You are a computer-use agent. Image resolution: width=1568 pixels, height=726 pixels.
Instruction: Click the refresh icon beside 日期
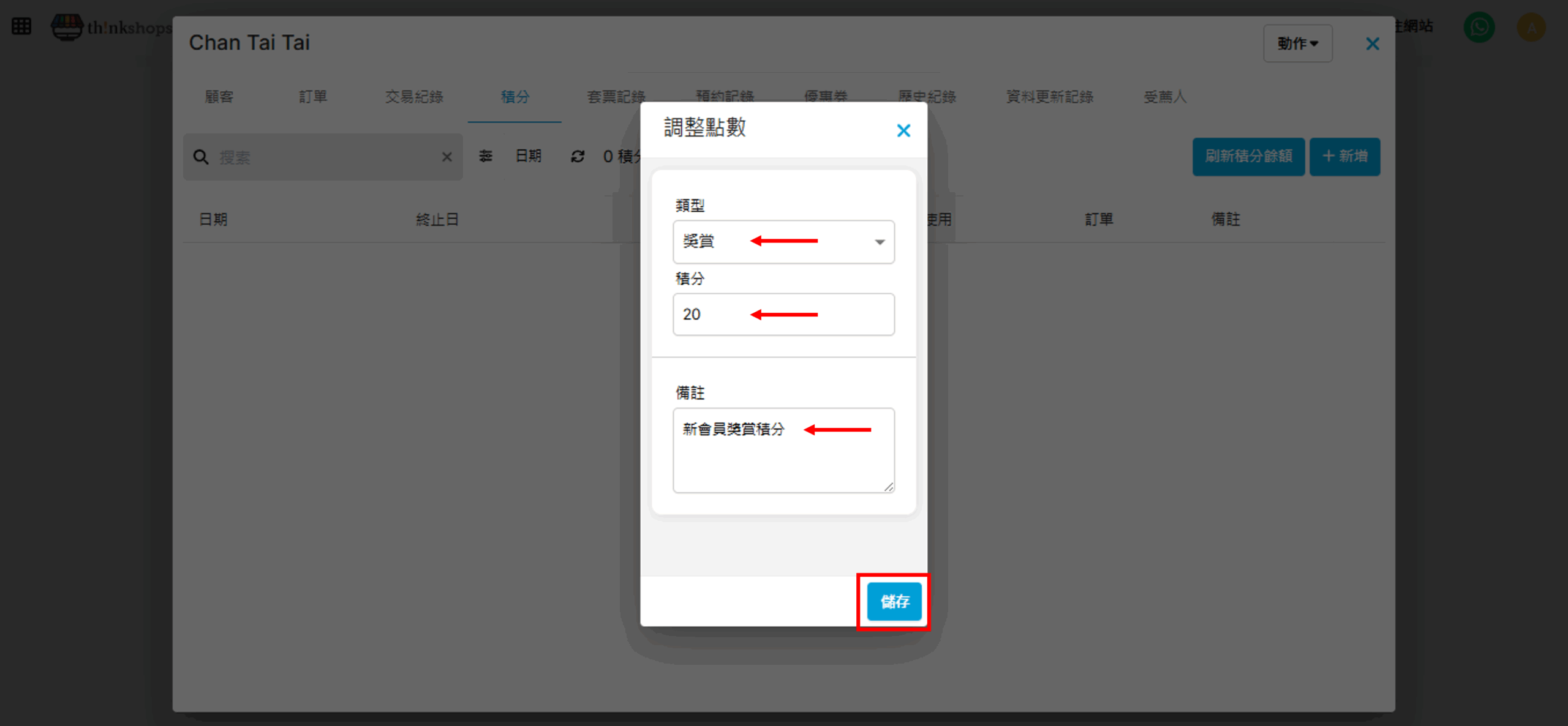(x=577, y=157)
